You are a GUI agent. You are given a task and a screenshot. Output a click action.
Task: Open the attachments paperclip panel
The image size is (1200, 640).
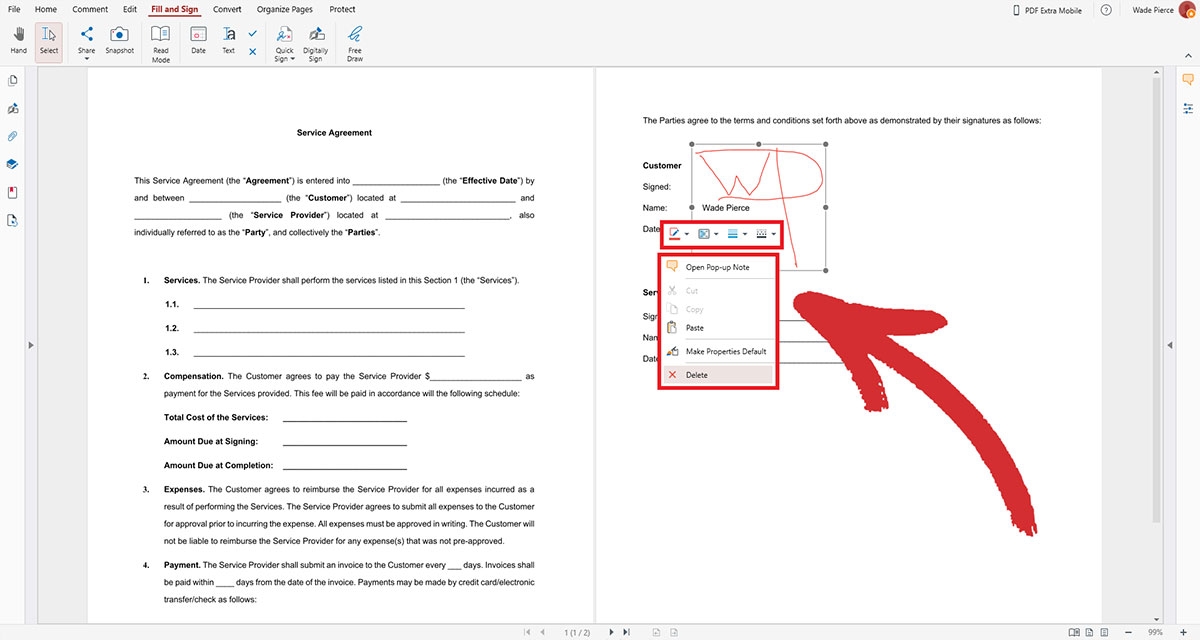[13, 136]
